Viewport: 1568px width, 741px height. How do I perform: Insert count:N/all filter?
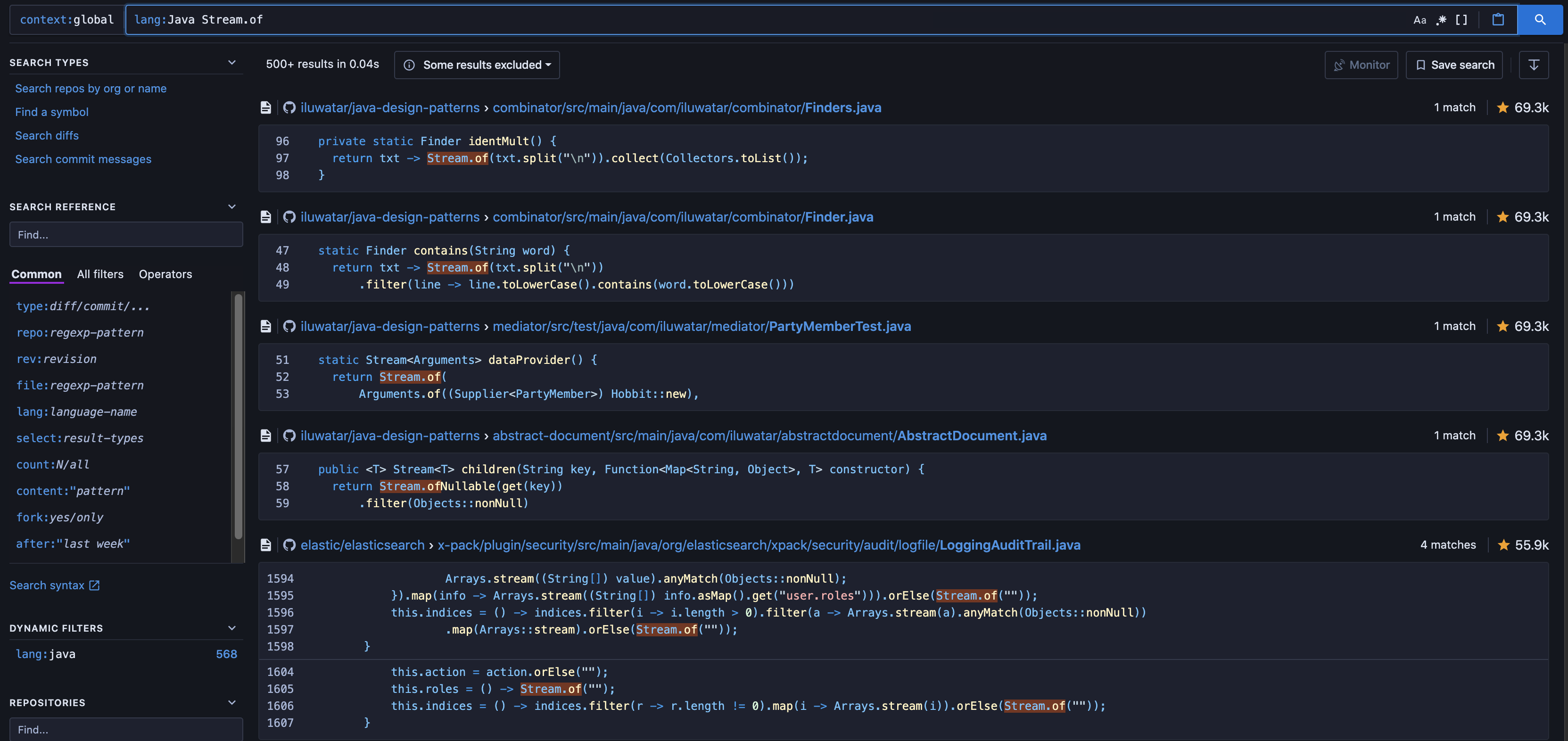[52, 464]
